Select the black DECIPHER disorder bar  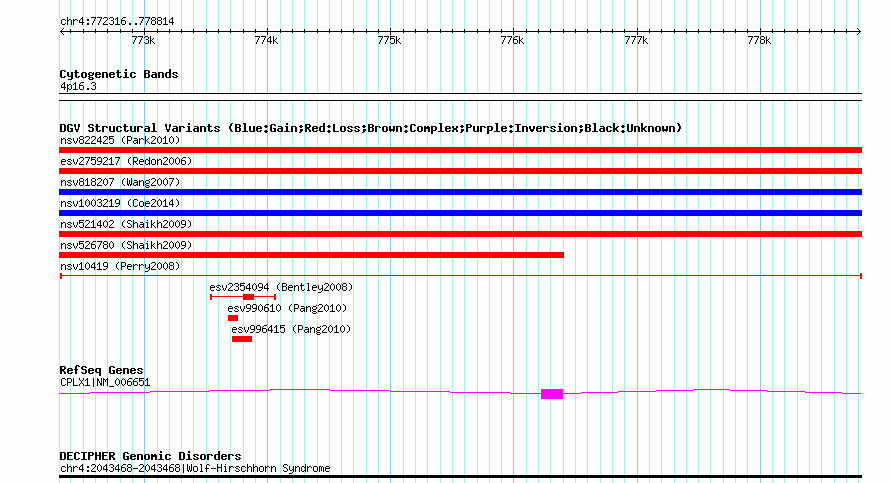(460, 477)
